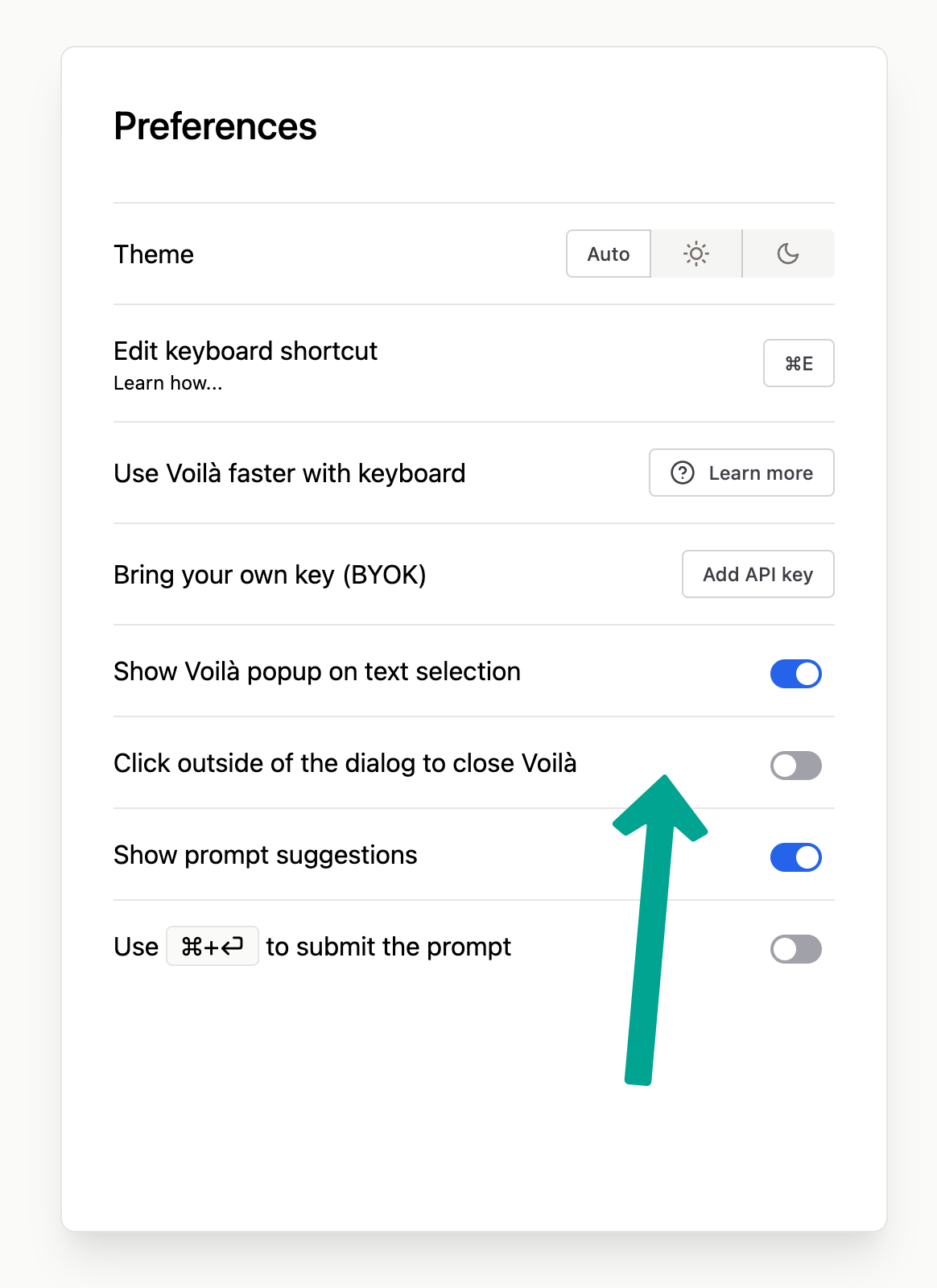The width and height of the screenshot is (937, 1288).
Task: Click the Theme label
Action: coord(154,254)
